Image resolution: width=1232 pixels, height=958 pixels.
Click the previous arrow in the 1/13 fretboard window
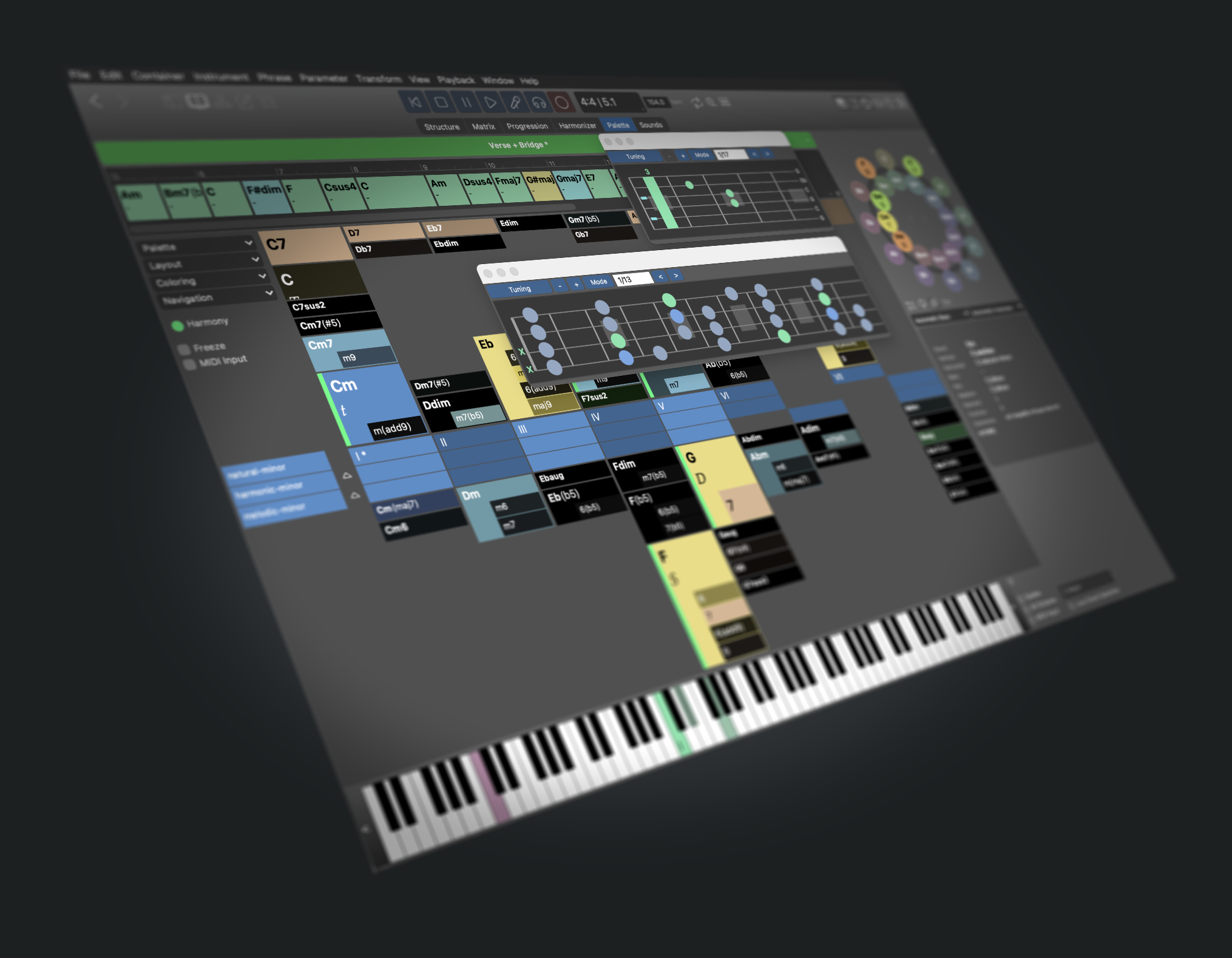660,277
